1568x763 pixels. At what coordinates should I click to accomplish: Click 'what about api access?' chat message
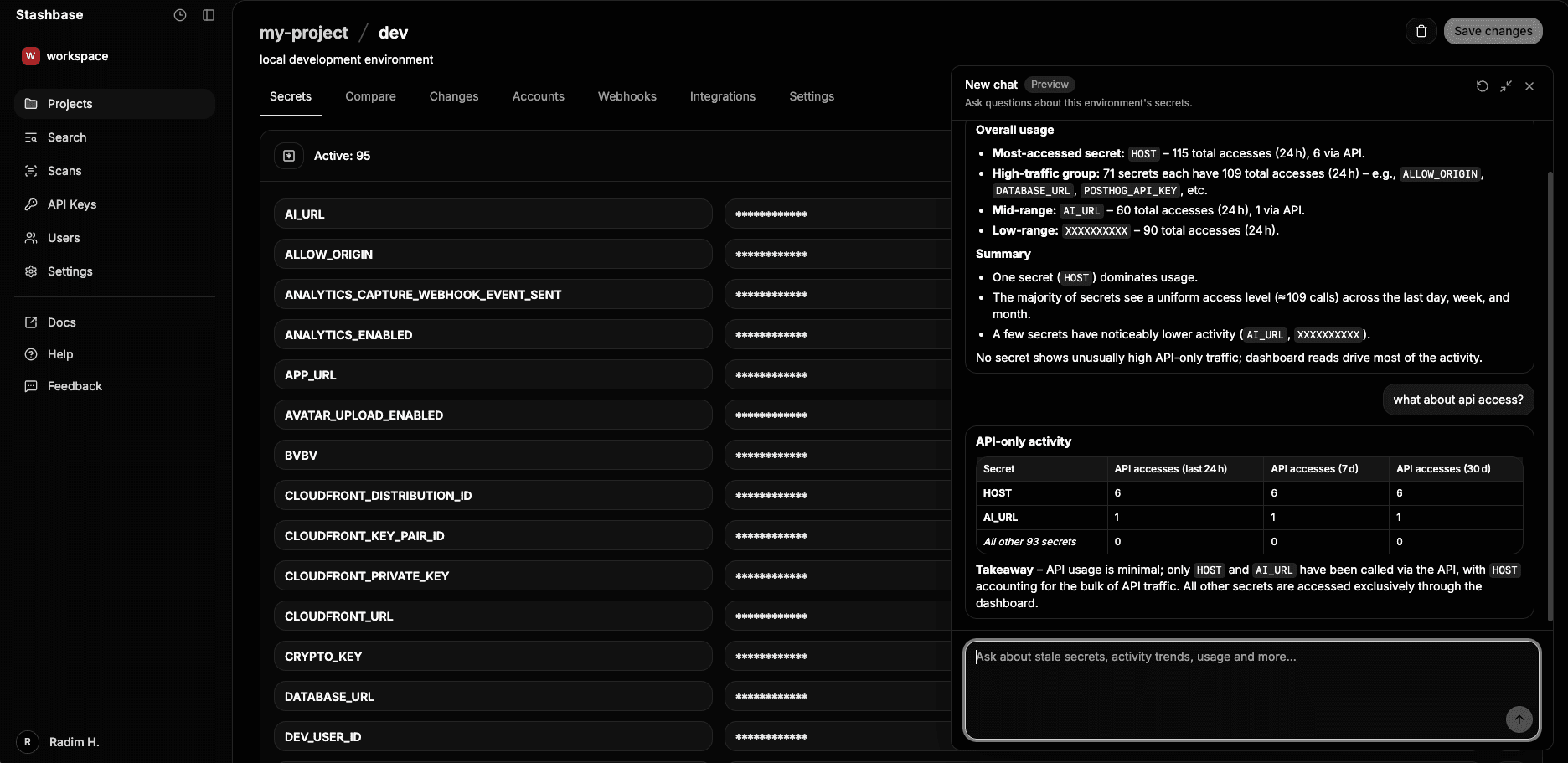coord(1458,400)
